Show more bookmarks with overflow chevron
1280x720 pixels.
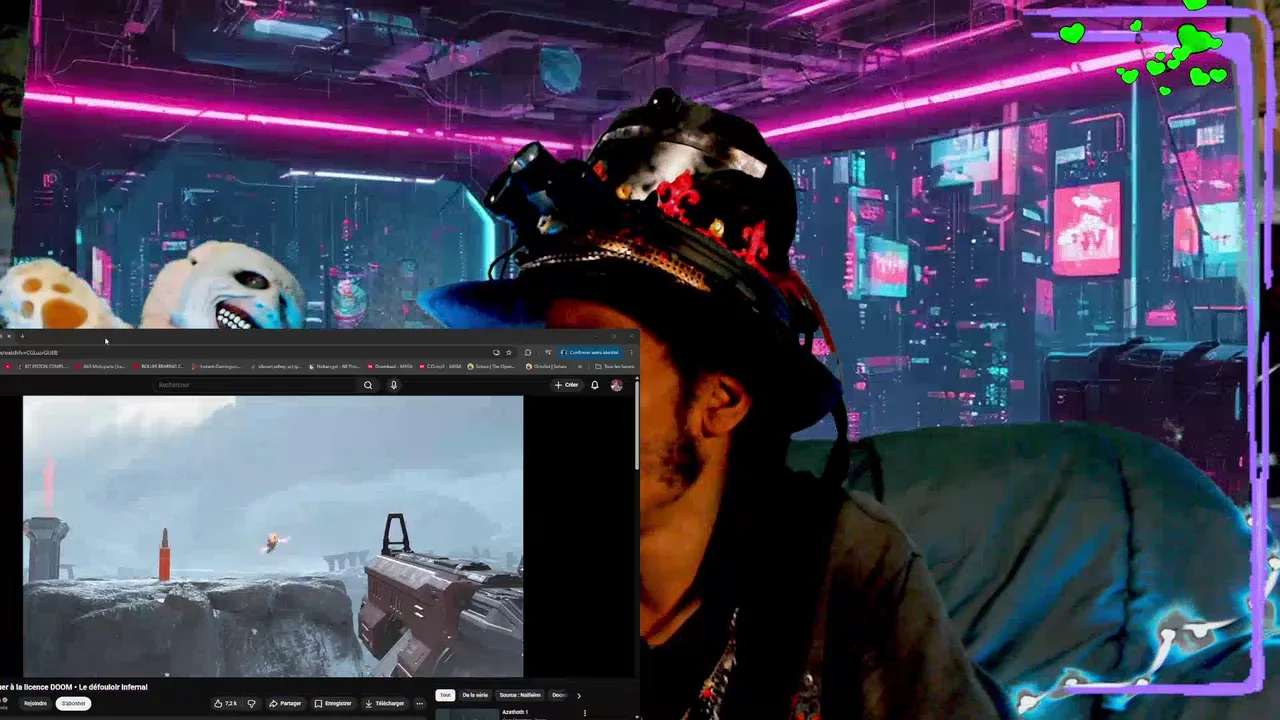[580, 366]
